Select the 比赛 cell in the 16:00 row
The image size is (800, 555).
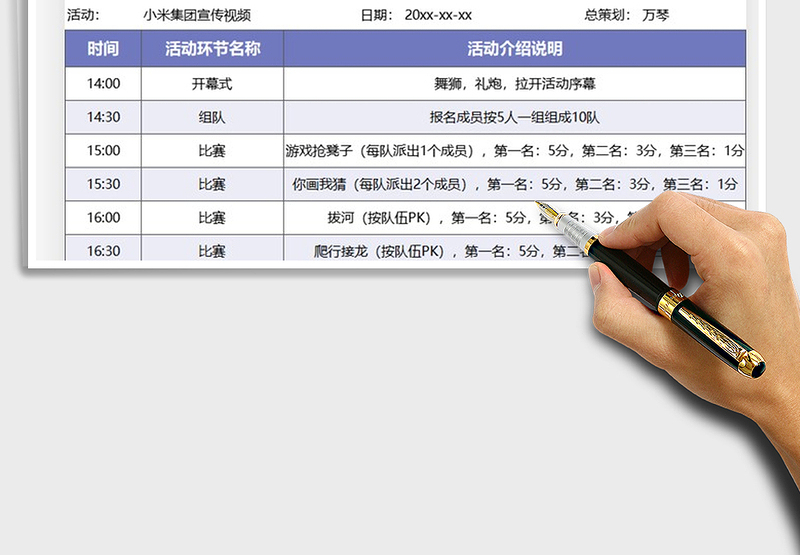(x=212, y=218)
